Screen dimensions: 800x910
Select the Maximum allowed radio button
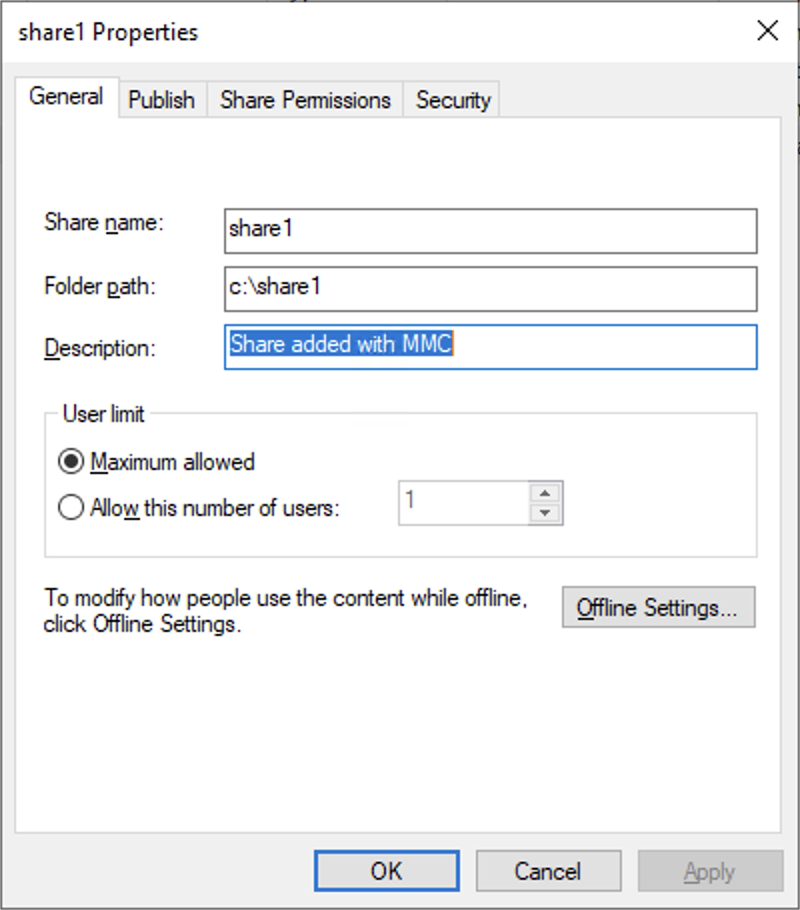coord(71,461)
